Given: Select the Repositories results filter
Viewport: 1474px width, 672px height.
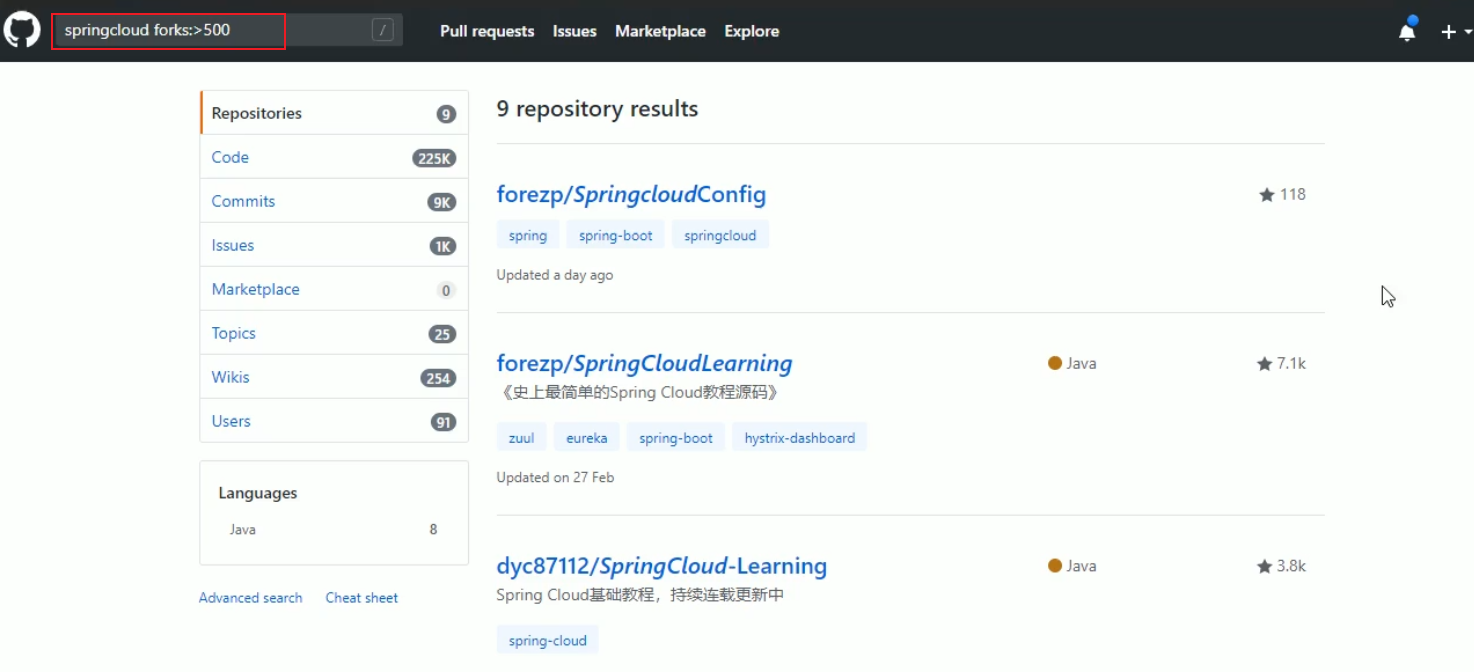Looking at the screenshot, I should pyautogui.click(x=334, y=113).
